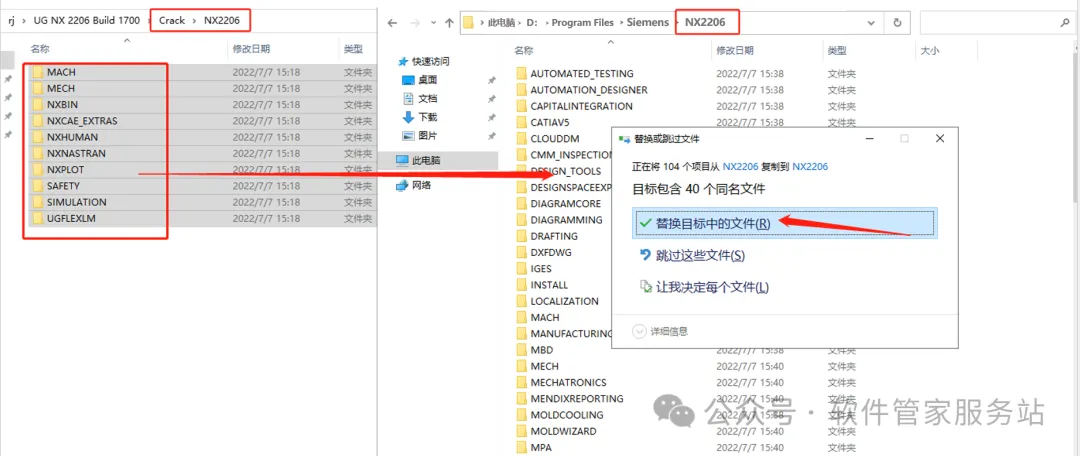
Task: Expand 详细信息 in the replace dialog
Action: click(x=660, y=331)
